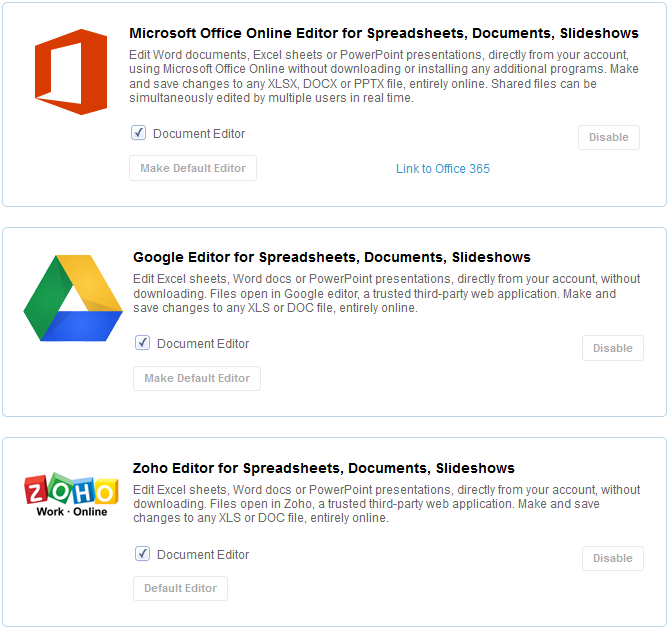Click the Google Drive logo icon
This screenshot has width=669, height=629.
click(x=73, y=298)
